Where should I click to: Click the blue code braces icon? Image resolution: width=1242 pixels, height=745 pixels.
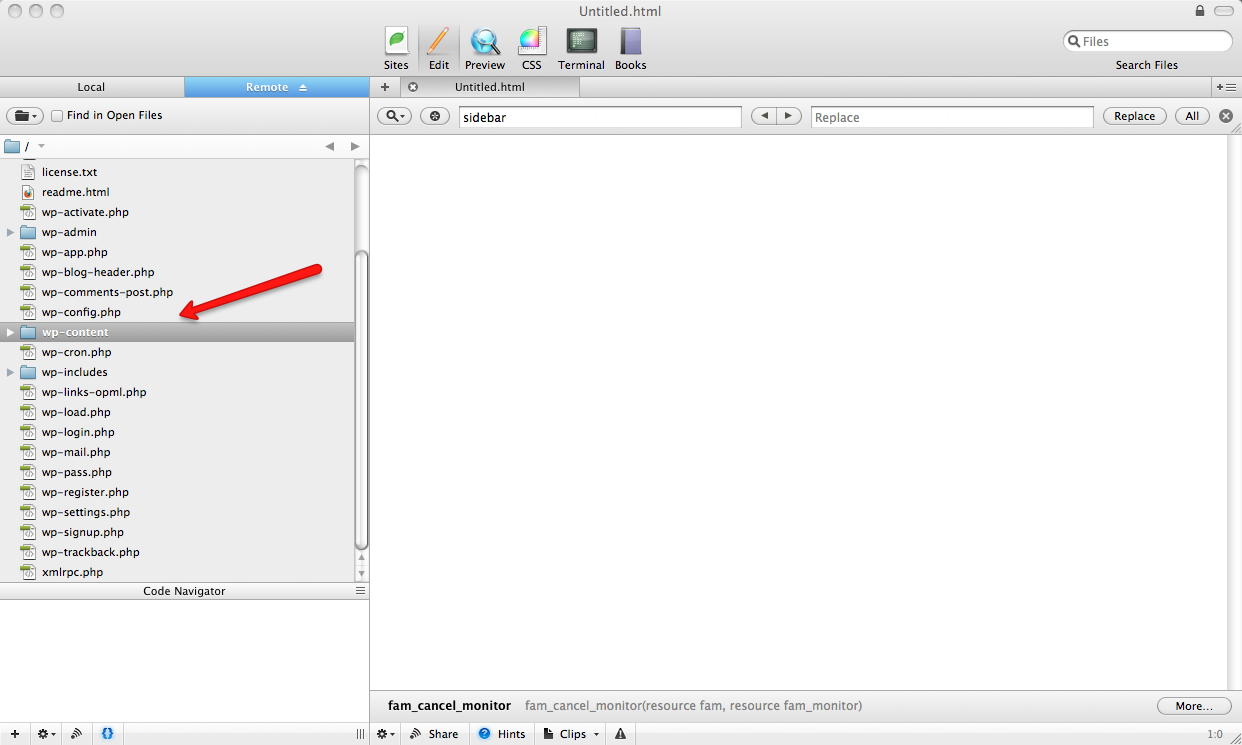pyautogui.click(x=107, y=734)
